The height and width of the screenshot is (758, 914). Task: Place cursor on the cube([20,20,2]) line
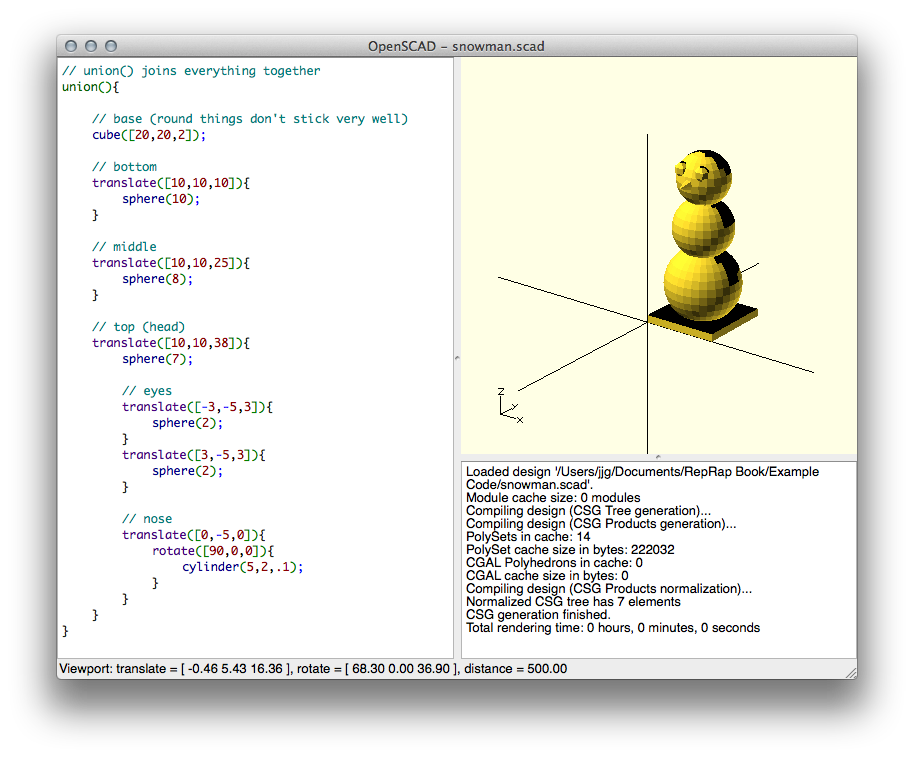coord(148,135)
